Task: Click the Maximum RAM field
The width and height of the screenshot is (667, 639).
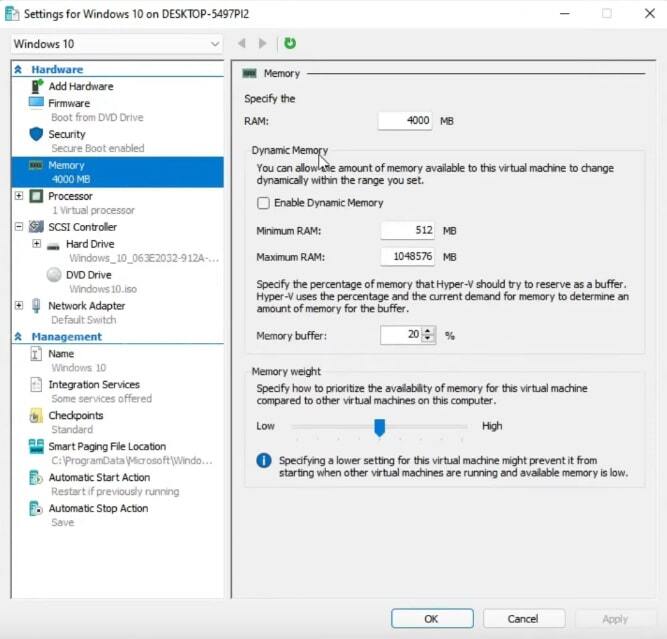Action: pos(408,257)
